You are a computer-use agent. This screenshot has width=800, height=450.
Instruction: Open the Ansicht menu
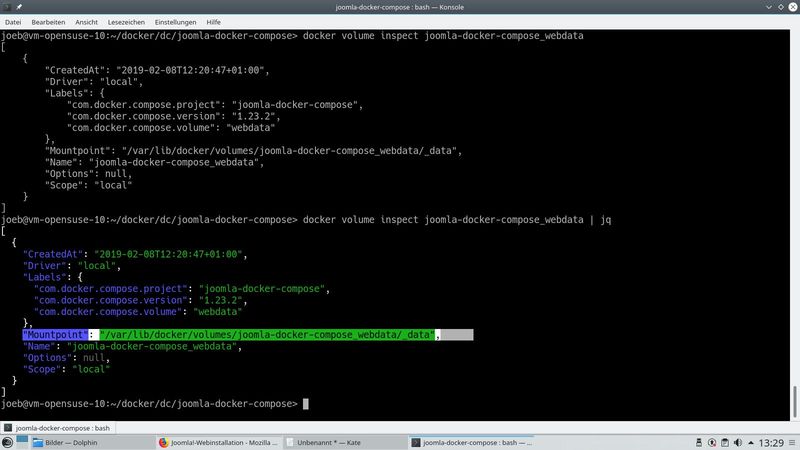coord(87,21)
